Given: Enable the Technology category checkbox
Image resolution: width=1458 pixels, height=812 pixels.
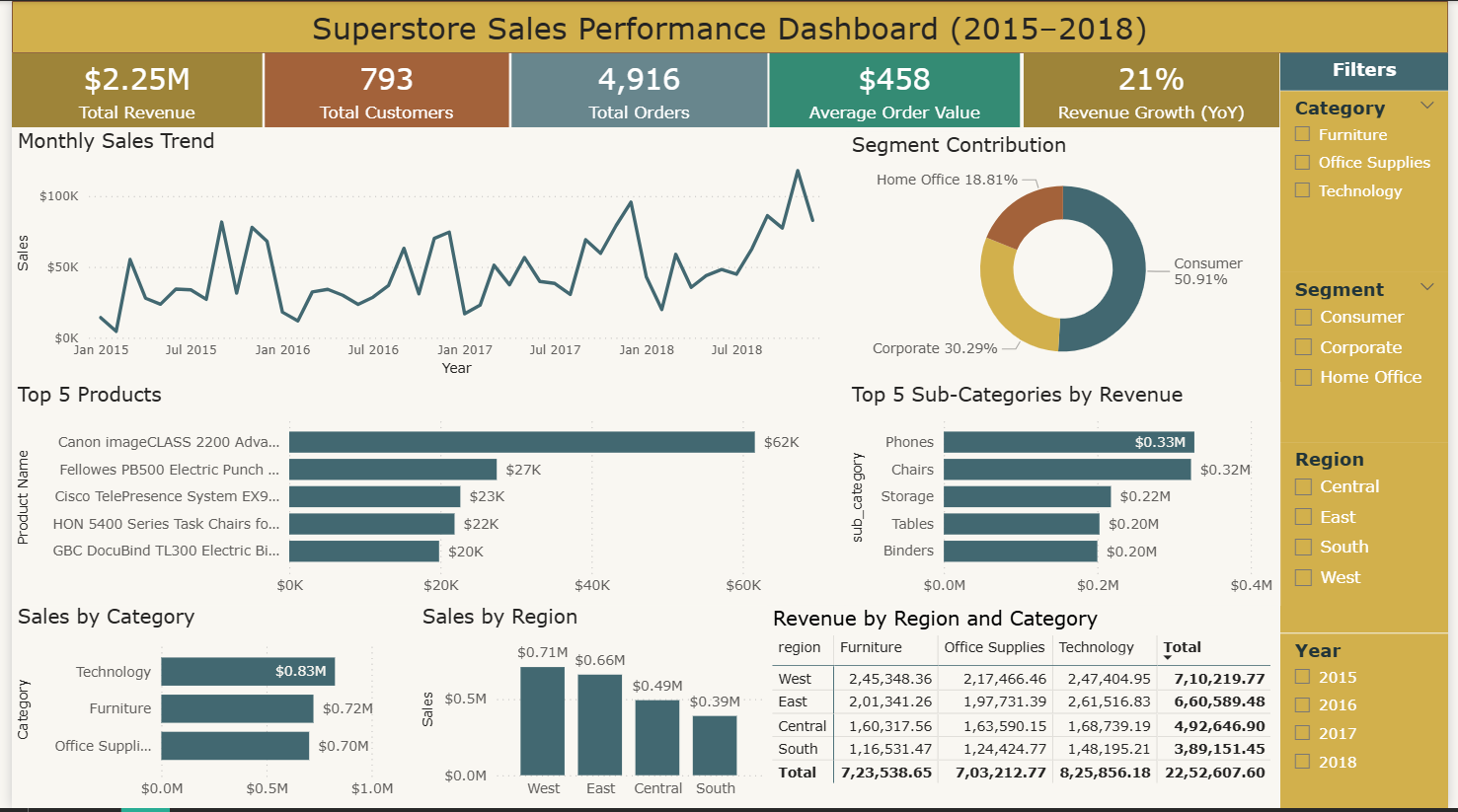Looking at the screenshot, I should 1302,190.
